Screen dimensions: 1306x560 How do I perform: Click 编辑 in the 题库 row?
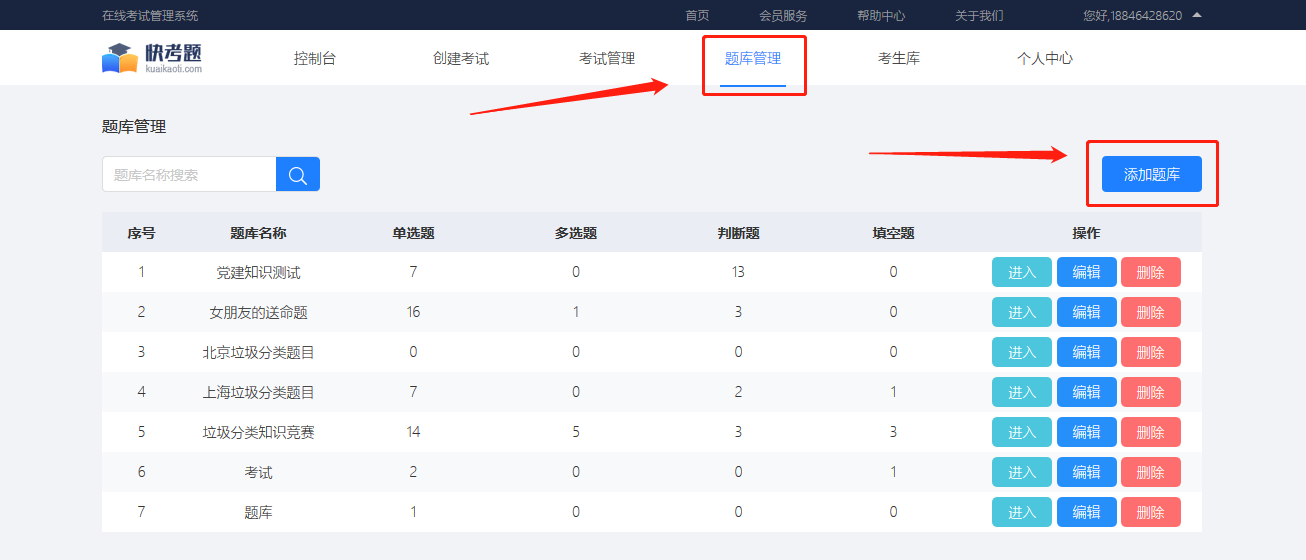[x=1087, y=512]
